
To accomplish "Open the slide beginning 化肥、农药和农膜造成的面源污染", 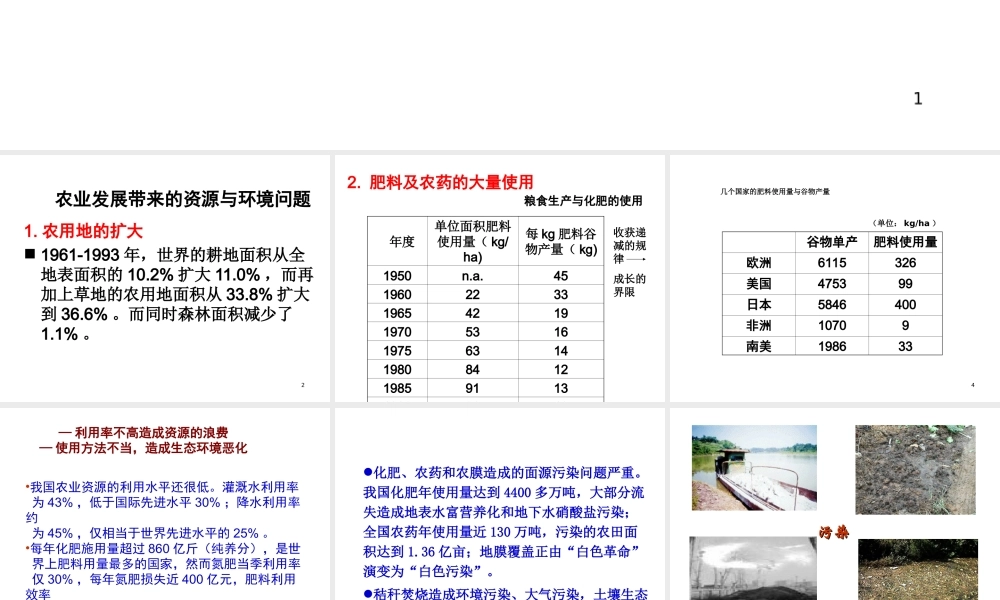I will click(x=500, y=504).
